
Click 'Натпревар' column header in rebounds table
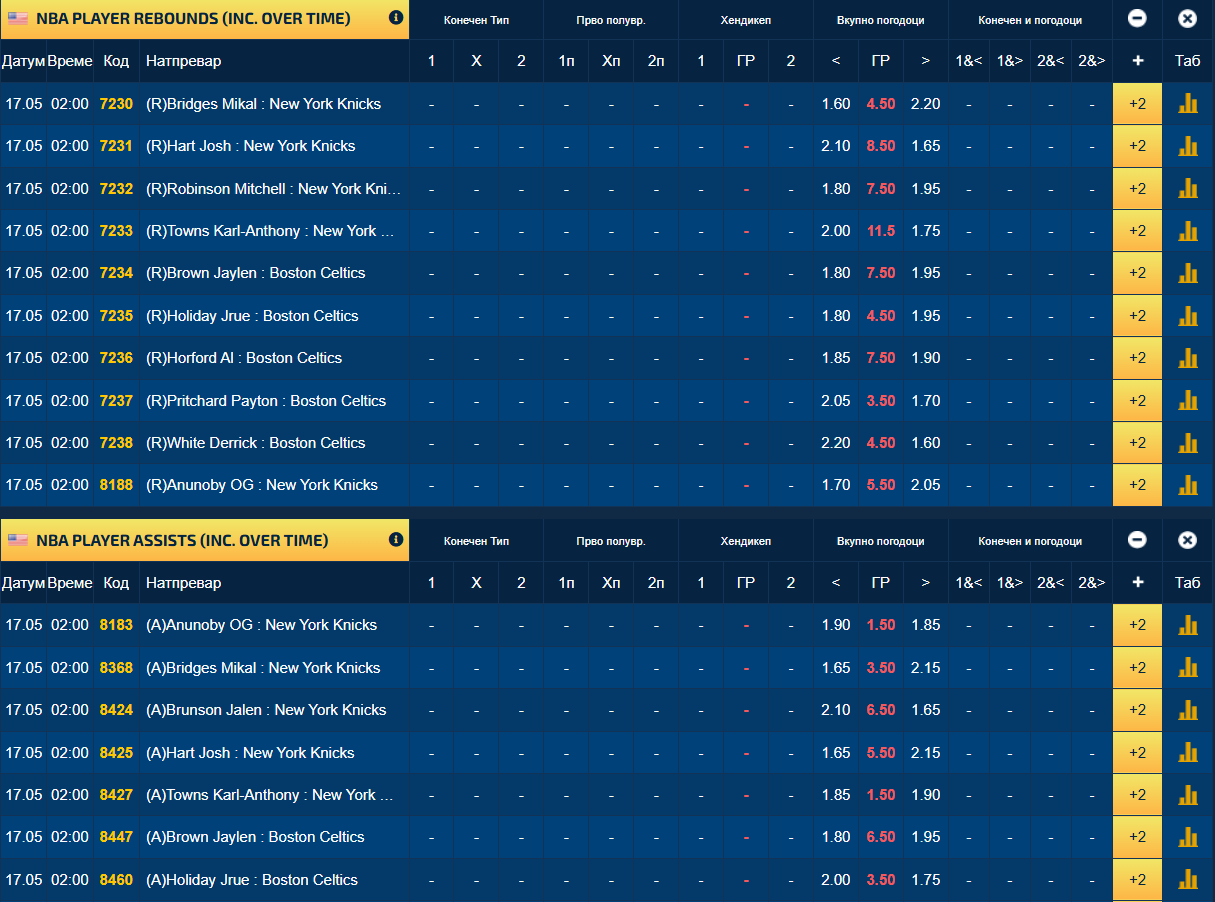(184, 61)
